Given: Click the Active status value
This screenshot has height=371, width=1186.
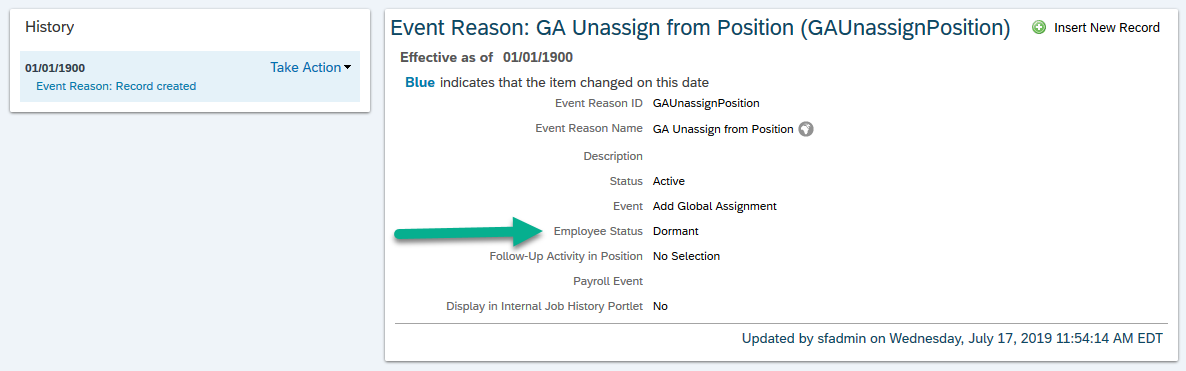Looking at the screenshot, I should pos(669,181).
